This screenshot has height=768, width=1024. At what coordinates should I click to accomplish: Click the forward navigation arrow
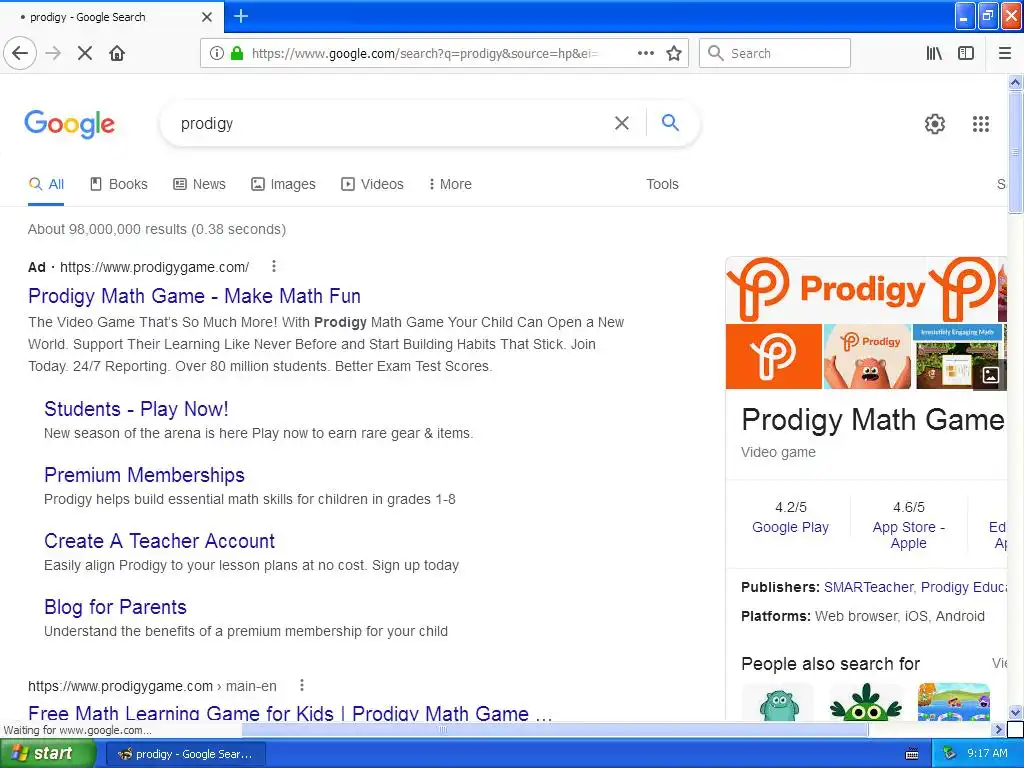pos(53,54)
